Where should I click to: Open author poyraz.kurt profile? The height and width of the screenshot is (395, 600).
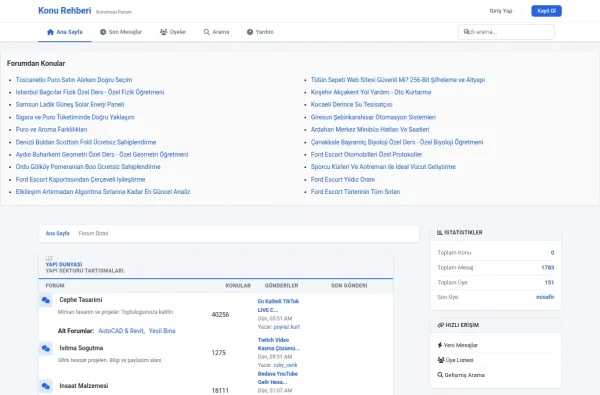tap(287, 327)
